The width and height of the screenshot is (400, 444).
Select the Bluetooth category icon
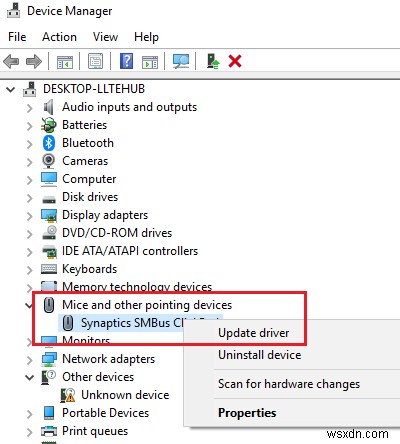pos(49,143)
